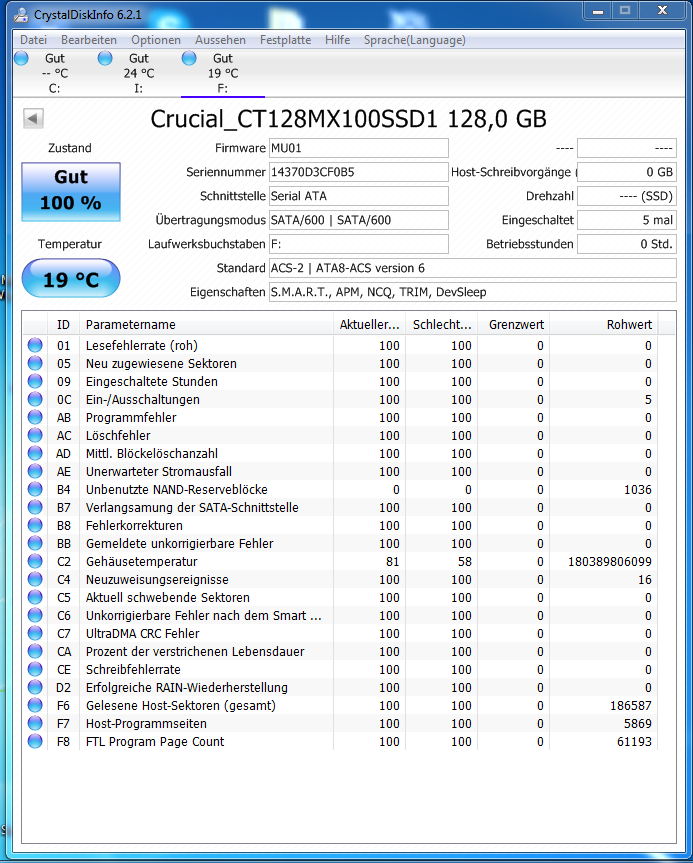Click status orb for Mittl. Blöckelöschanzahl
This screenshot has height=863, width=693.
point(35,454)
